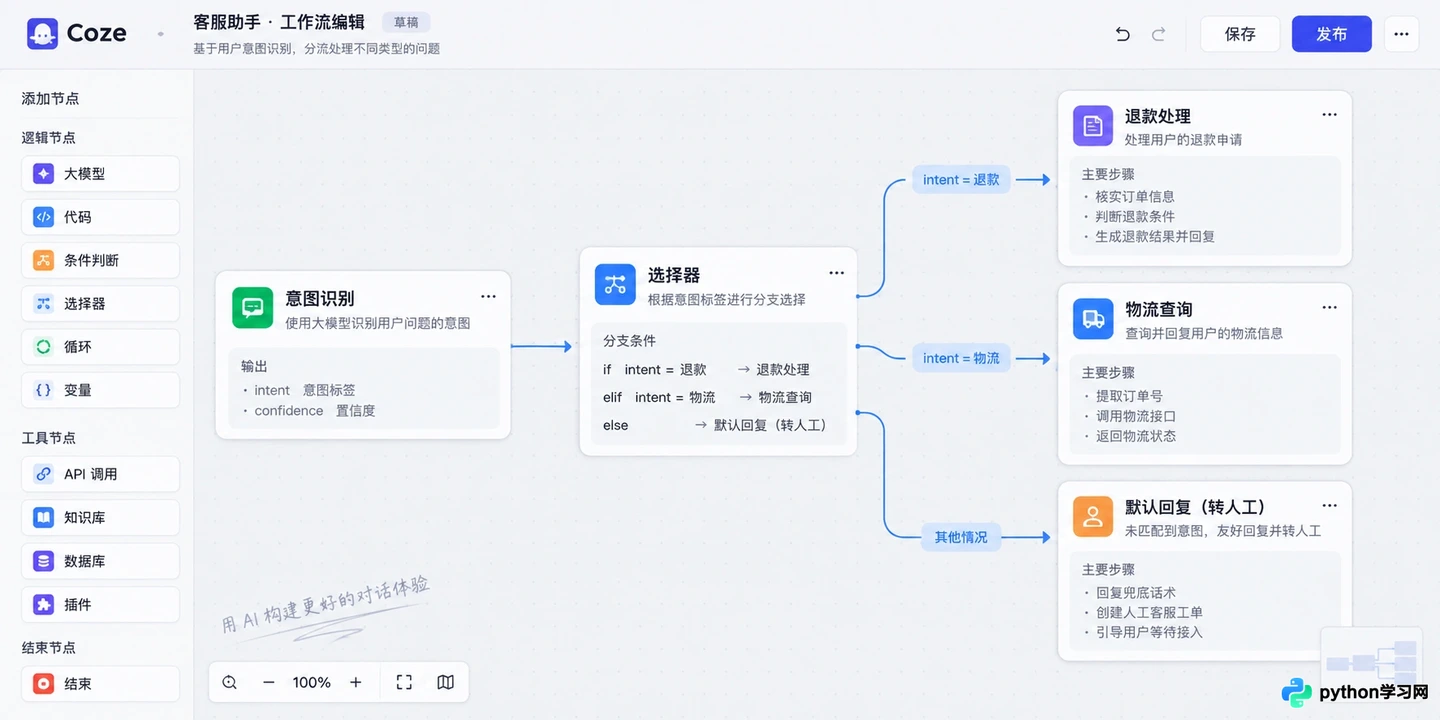Click the zoom search icon
This screenshot has height=720, width=1440.
pyautogui.click(x=230, y=682)
